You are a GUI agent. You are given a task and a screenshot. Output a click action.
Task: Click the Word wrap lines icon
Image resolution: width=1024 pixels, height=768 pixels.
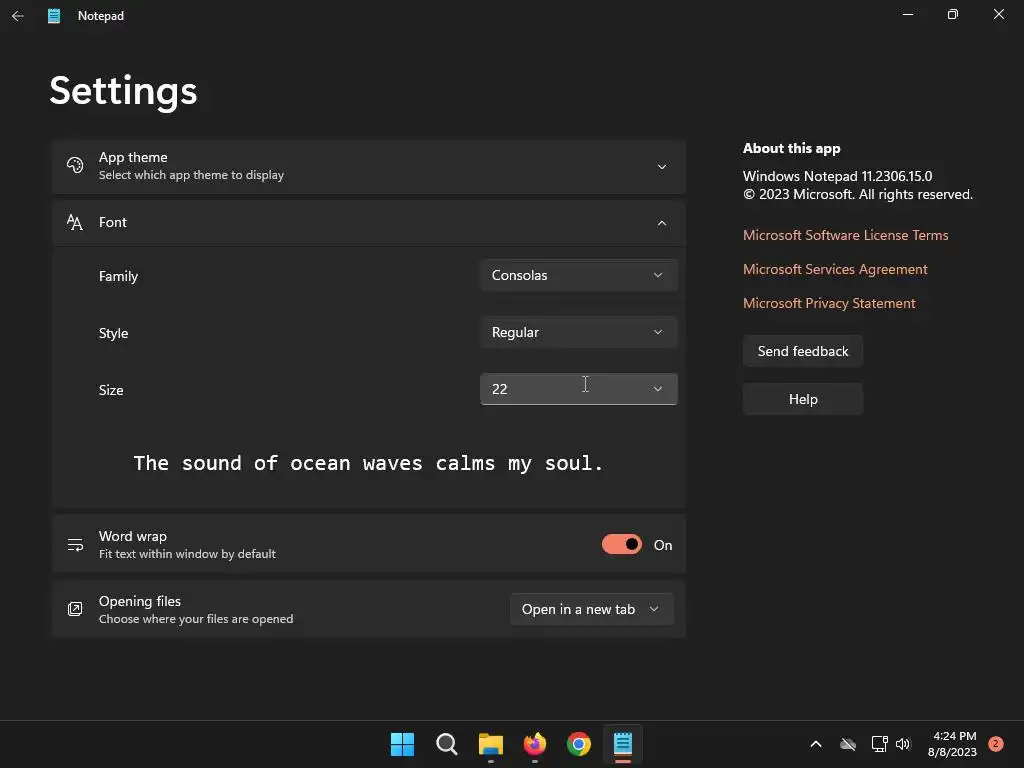pyautogui.click(x=75, y=545)
